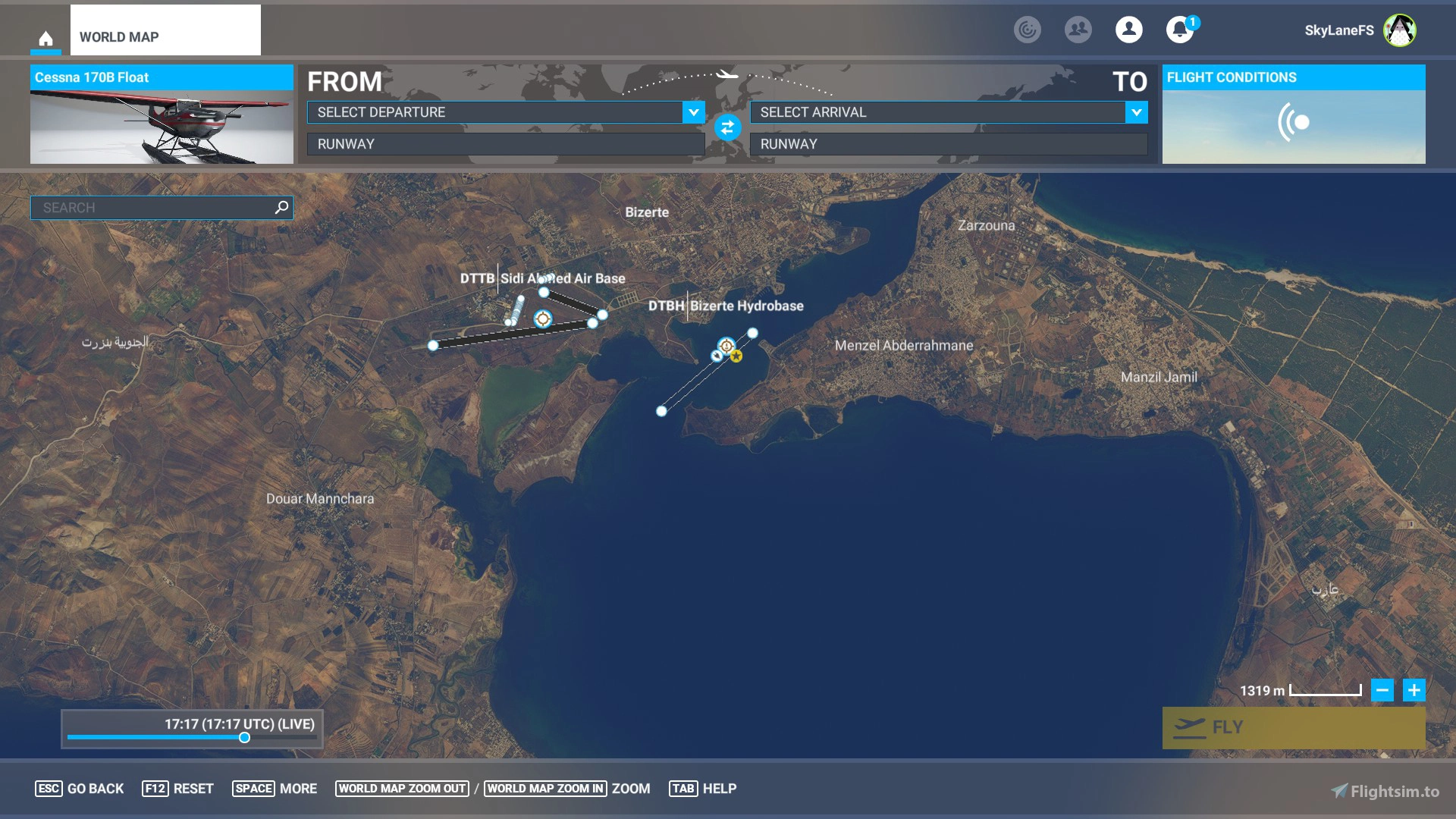Open the Select Arrival dropdown
This screenshot has height=819, width=1456.
pos(949,112)
